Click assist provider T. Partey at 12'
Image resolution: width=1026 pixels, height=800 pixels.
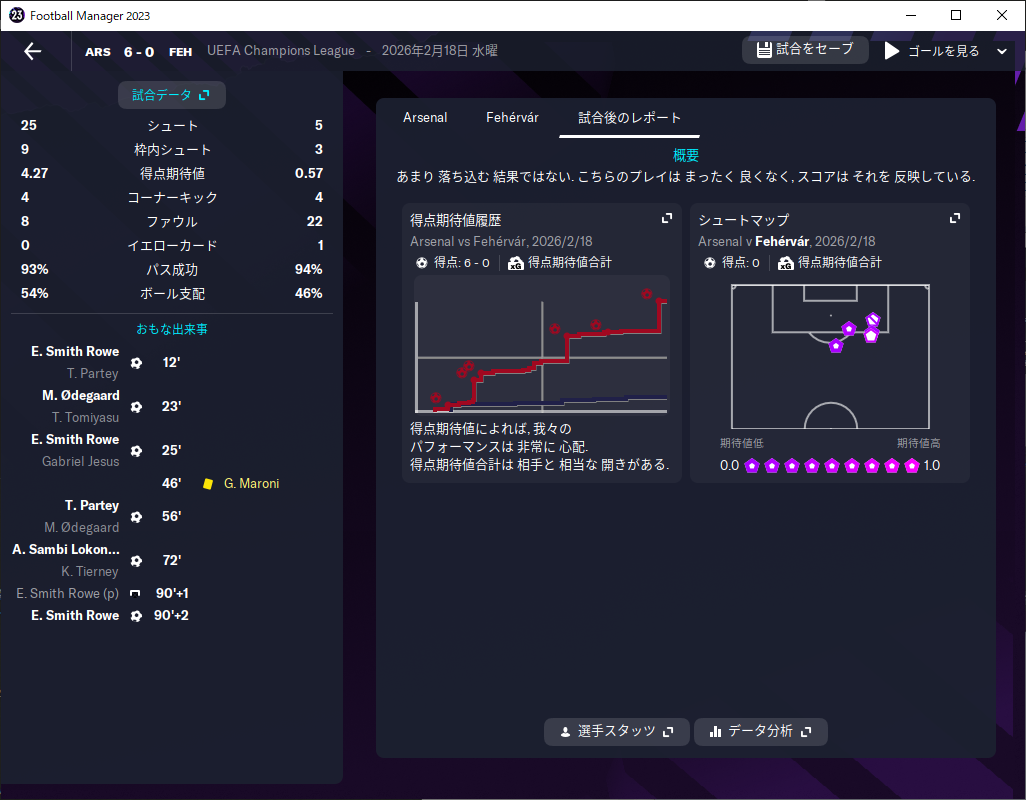pyautogui.click(x=92, y=374)
